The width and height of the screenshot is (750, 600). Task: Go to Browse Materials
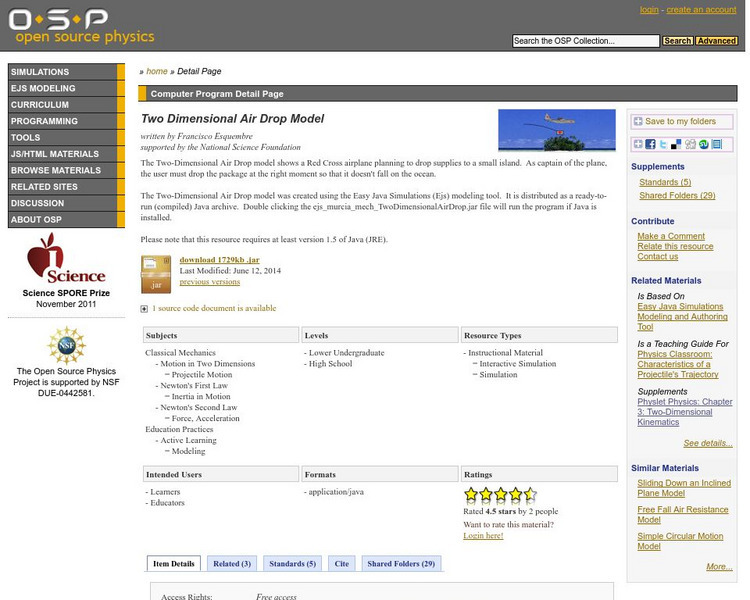pyautogui.click(x=66, y=170)
